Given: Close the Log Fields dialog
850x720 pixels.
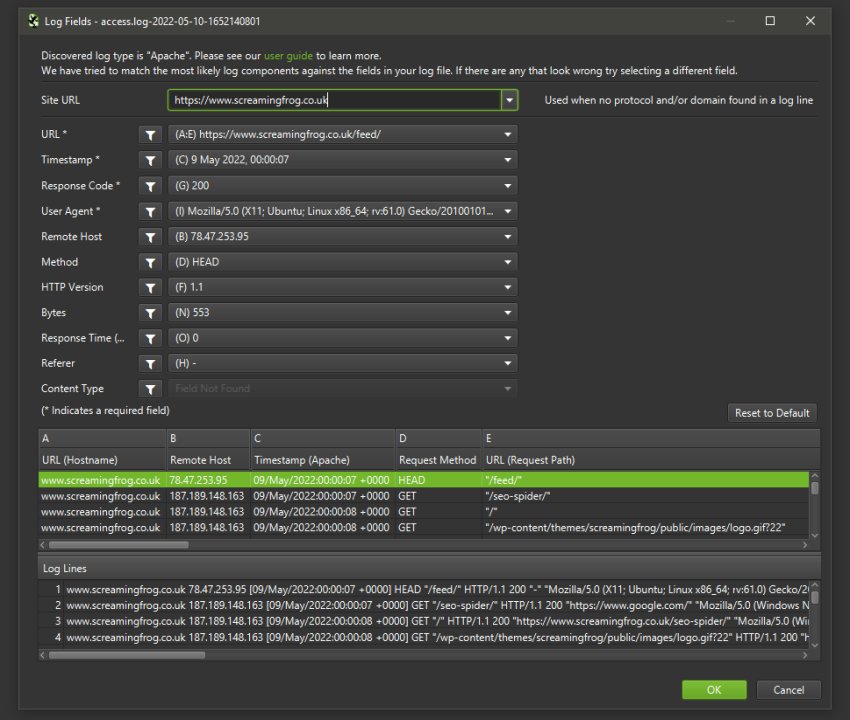Looking at the screenshot, I should tap(810, 21).
